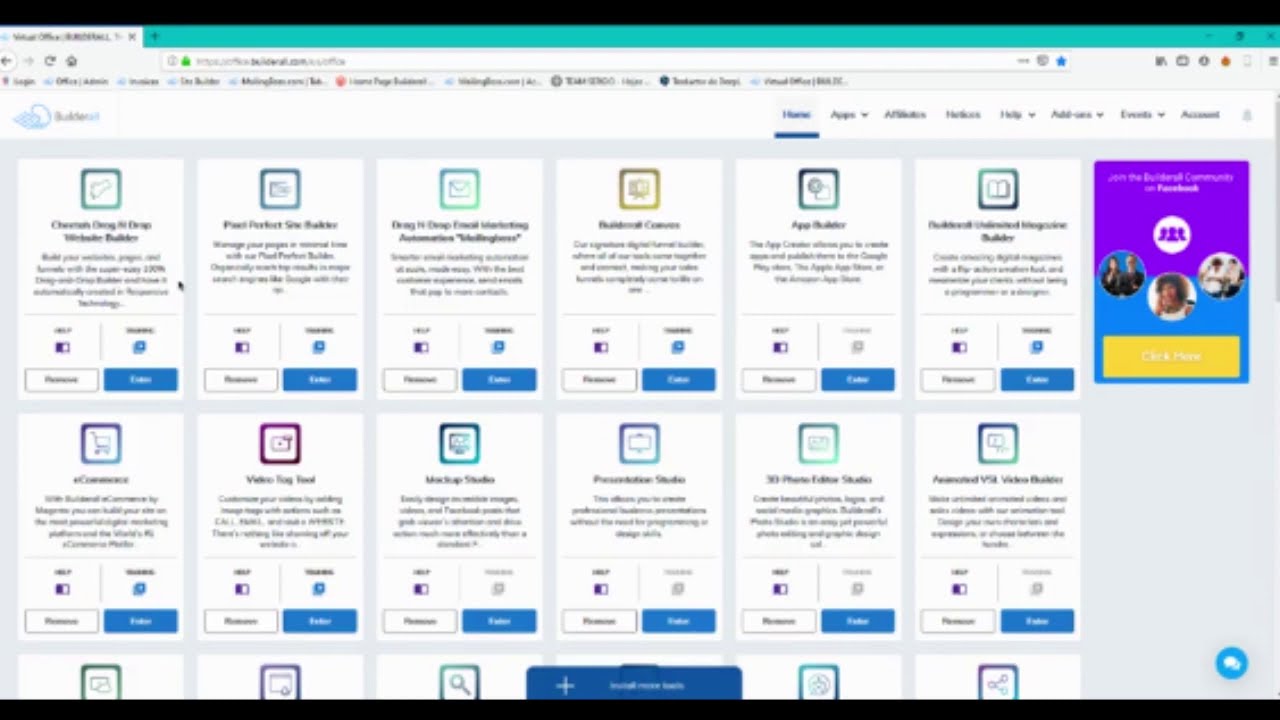Open Training for Video Tag Tool
The height and width of the screenshot is (720, 1280).
319,589
